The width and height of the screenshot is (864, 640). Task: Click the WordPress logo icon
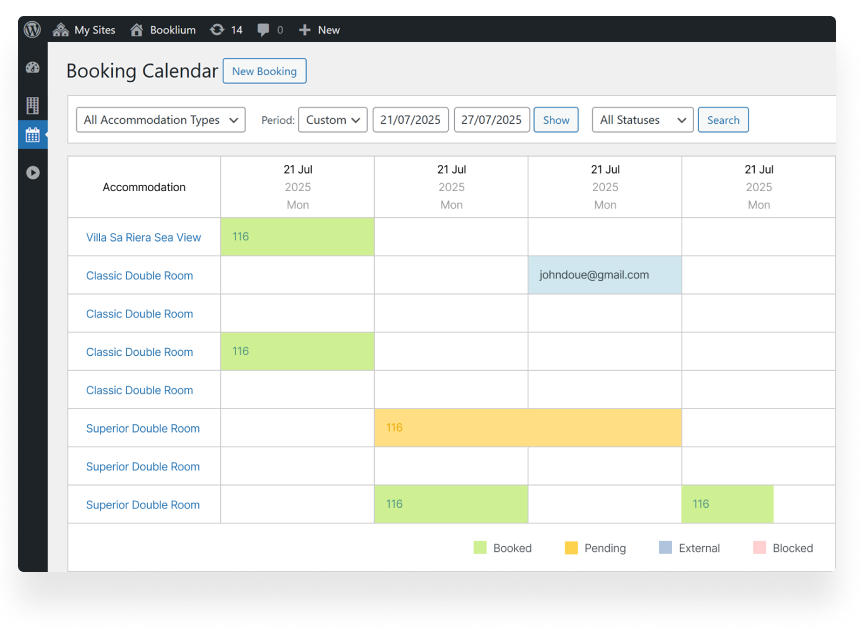pyautogui.click(x=32, y=30)
